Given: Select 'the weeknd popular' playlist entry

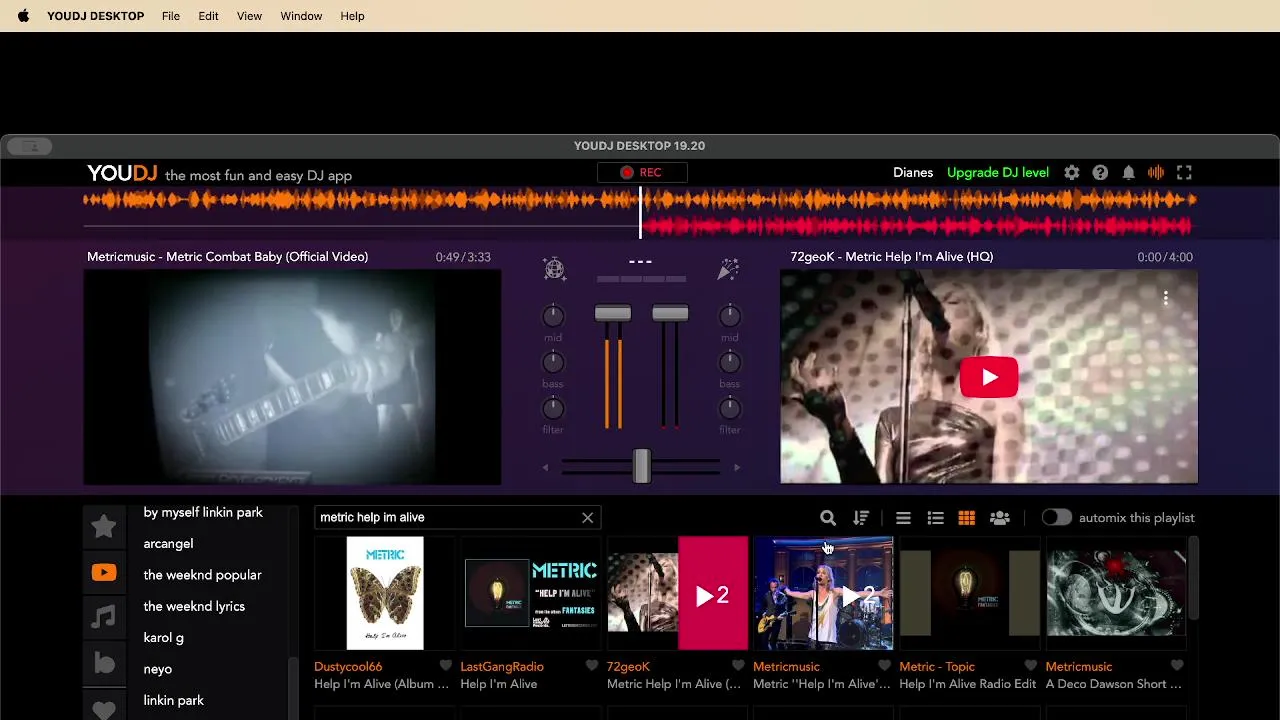Looking at the screenshot, I should [x=202, y=575].
